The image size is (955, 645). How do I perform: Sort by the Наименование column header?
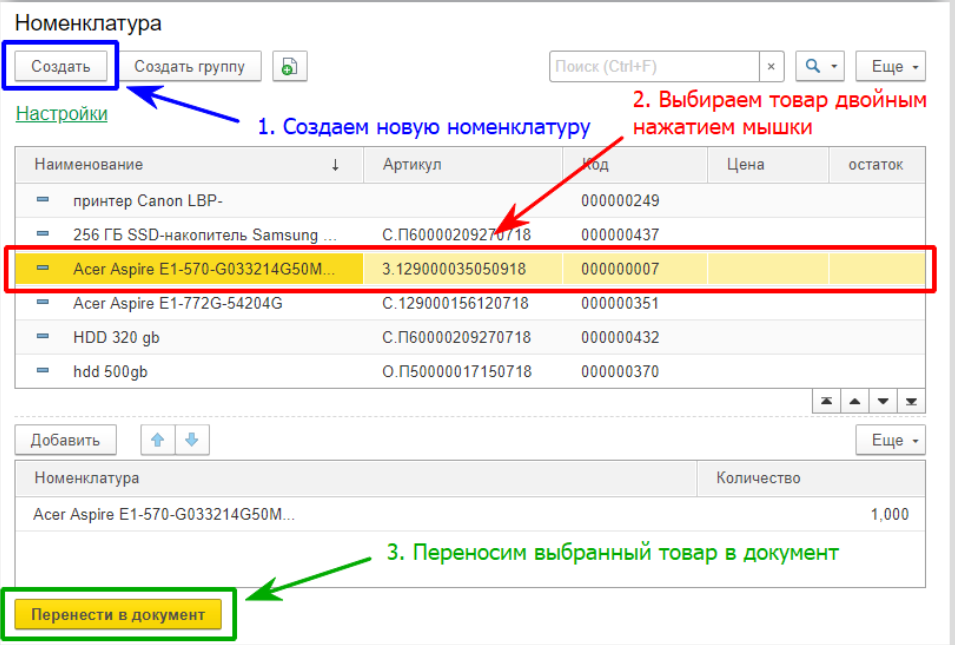[x=189, y=164]
